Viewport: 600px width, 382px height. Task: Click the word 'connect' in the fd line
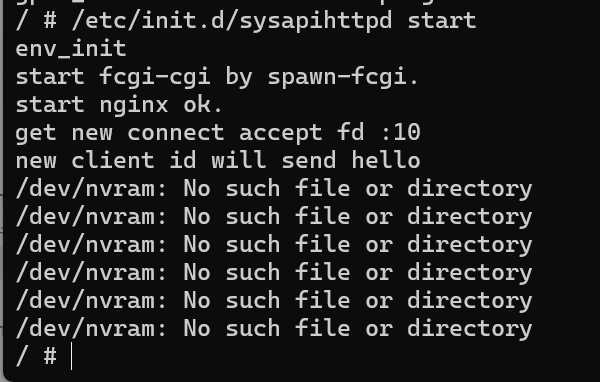click(176, 133)
